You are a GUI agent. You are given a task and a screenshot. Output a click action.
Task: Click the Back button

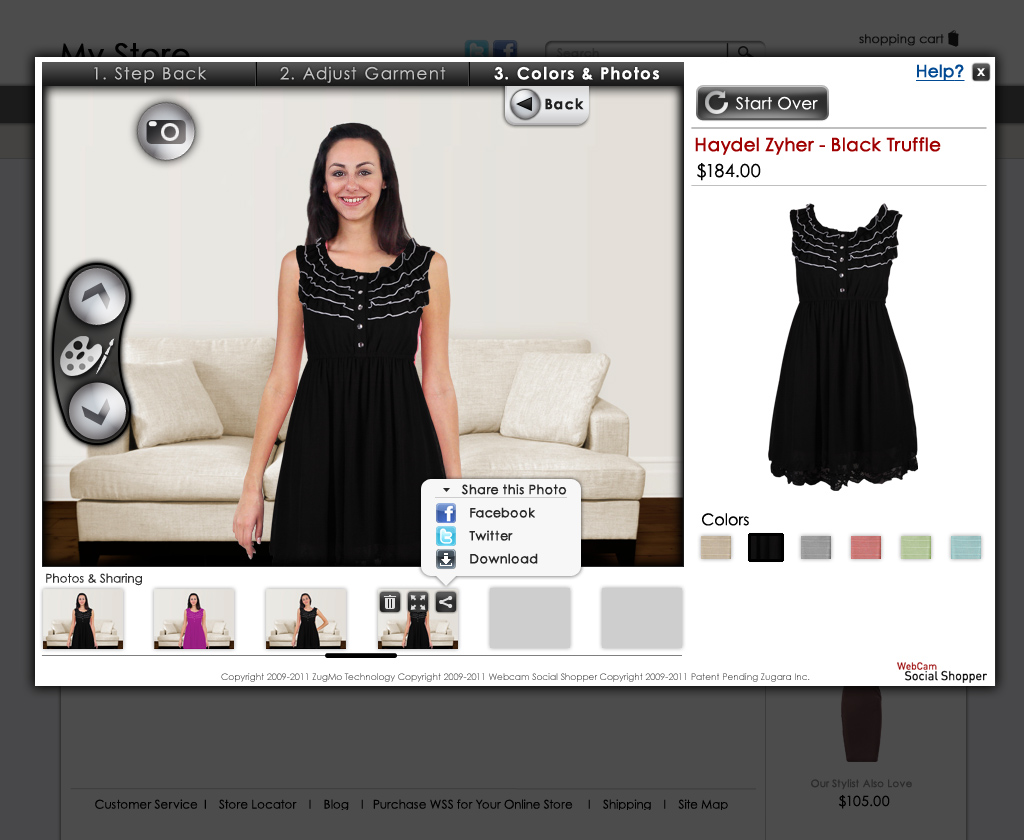547,105
